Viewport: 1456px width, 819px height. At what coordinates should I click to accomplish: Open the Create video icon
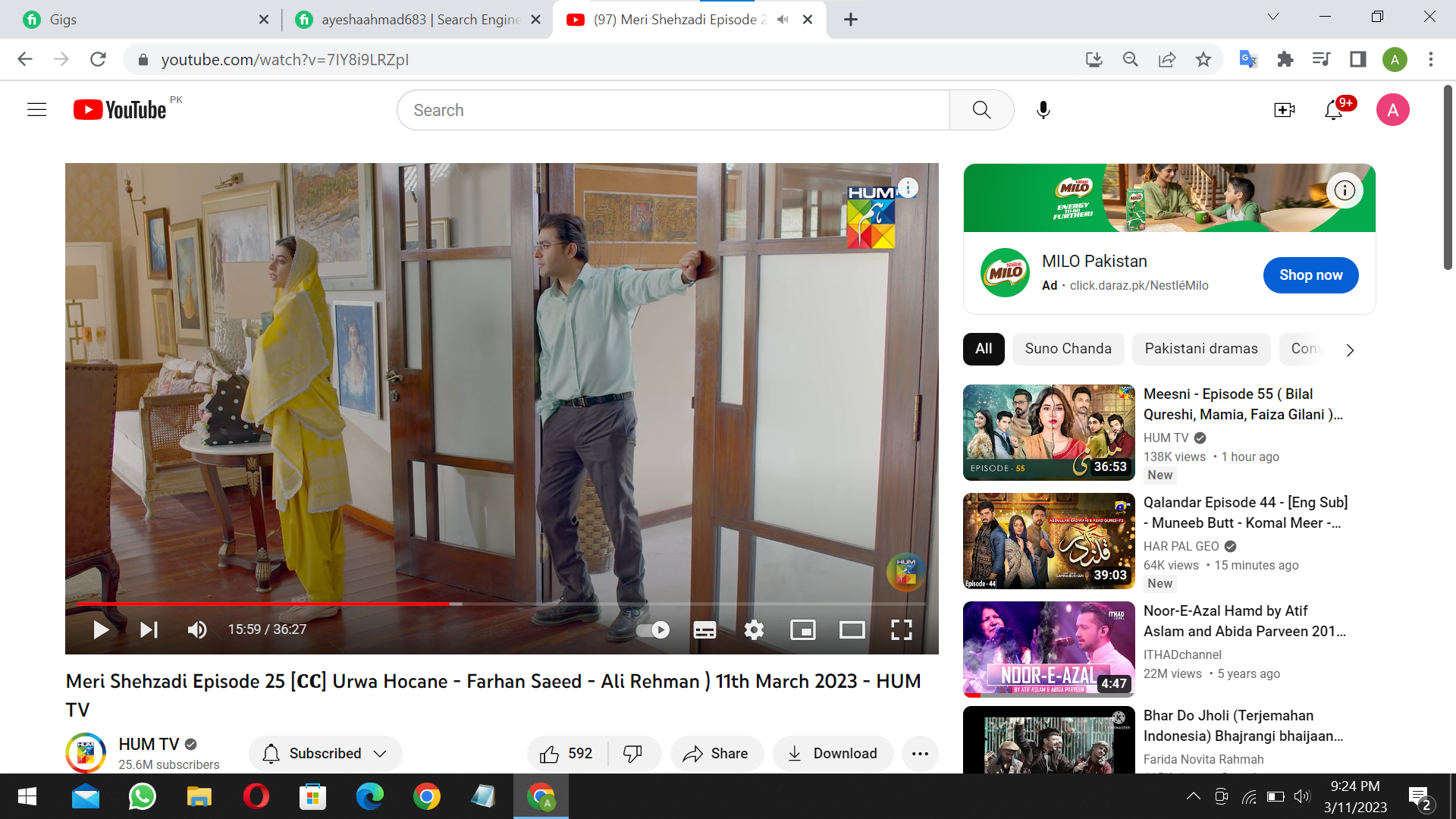click(x=1284, y=110)
